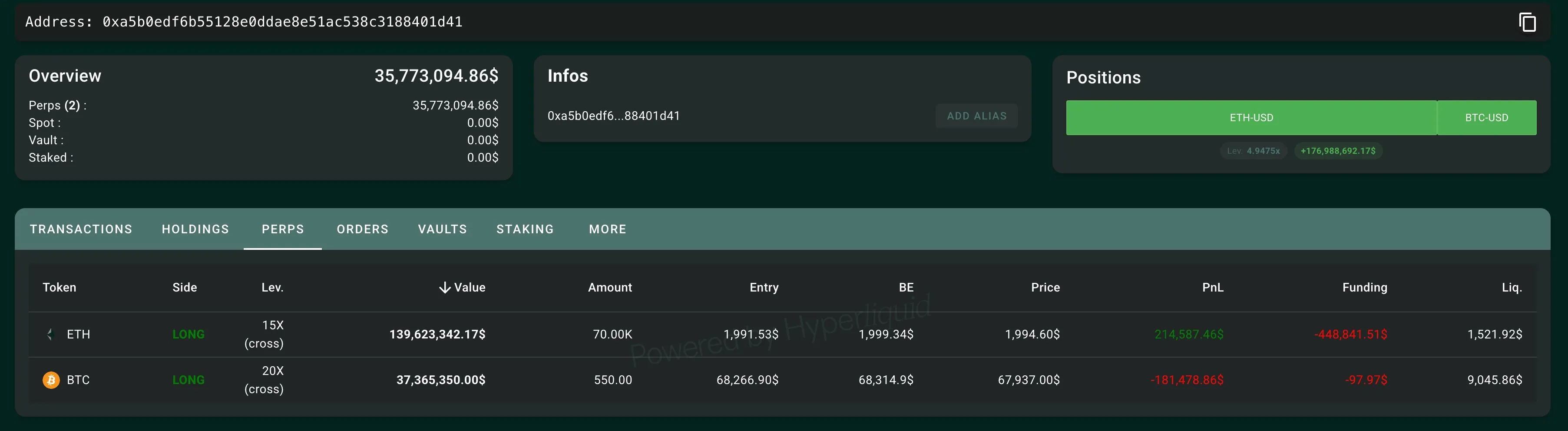The image size is (1568, 431).
Task: Sort by Entry column header
Action: pos(763,287)
